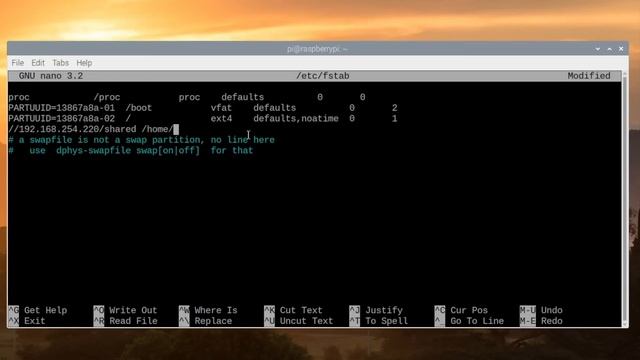Click the Undo shortcut
Screen dimensions: 640x360
pos(541,310)
